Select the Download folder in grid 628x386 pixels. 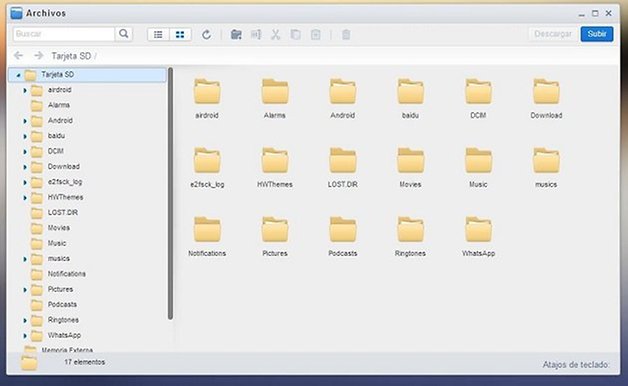coord(546,99)
